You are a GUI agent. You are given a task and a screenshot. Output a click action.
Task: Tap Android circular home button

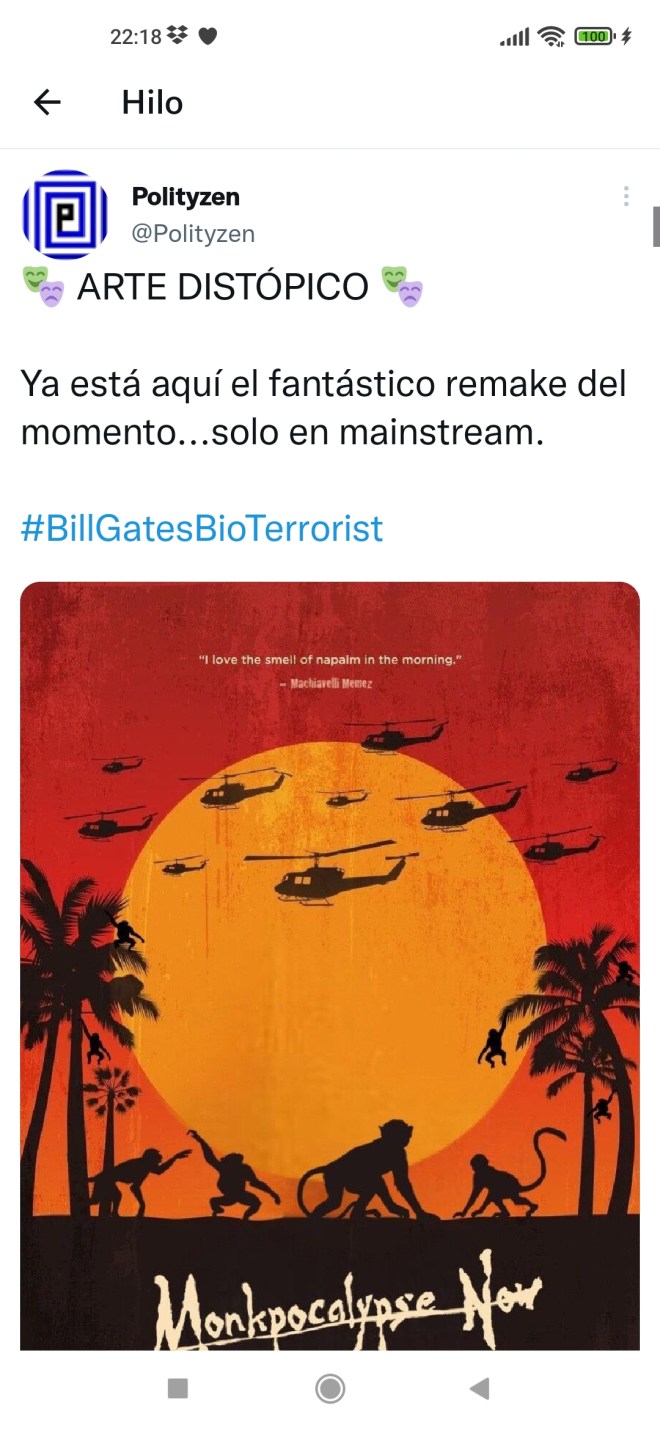(330, 1388)
